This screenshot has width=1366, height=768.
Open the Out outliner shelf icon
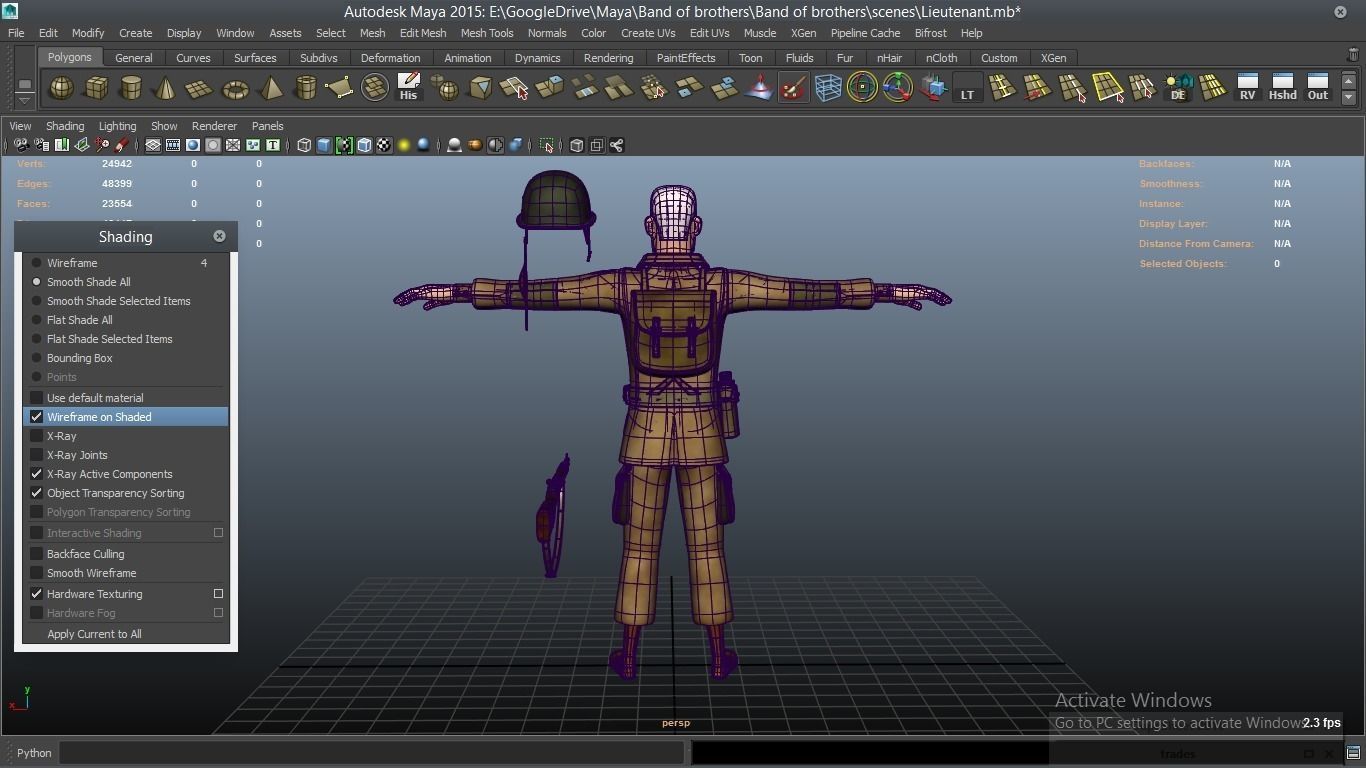click(x=1318, y=88)
